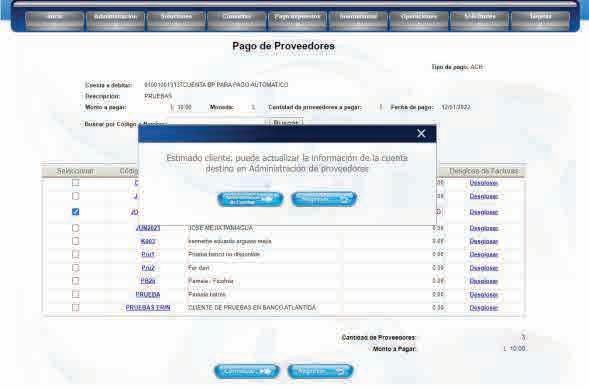Click the Desglose de Facturas column header
Viewport: 589px width, 389px height.
[x=484, y=171]
